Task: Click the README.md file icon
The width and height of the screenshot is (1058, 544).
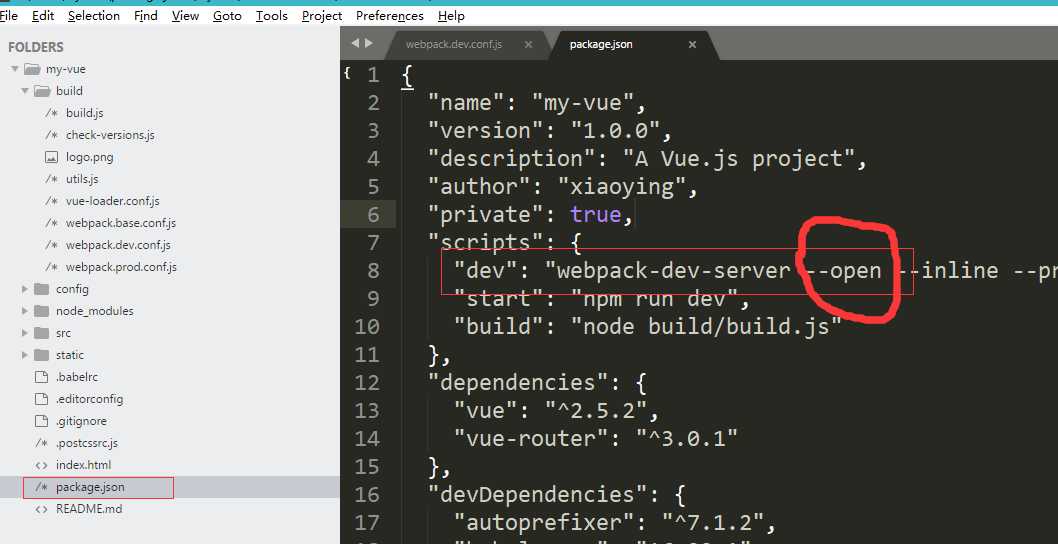Action: click(x=42, y=509)
